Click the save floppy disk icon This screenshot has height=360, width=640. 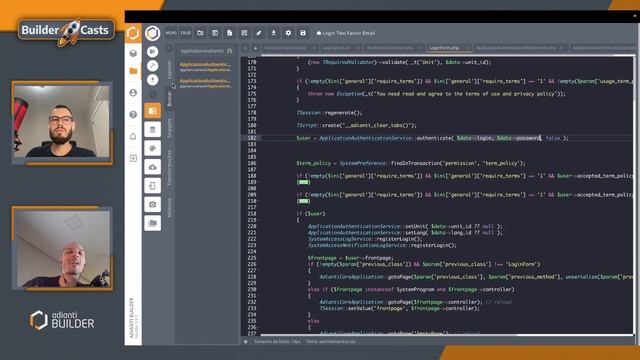303,33
